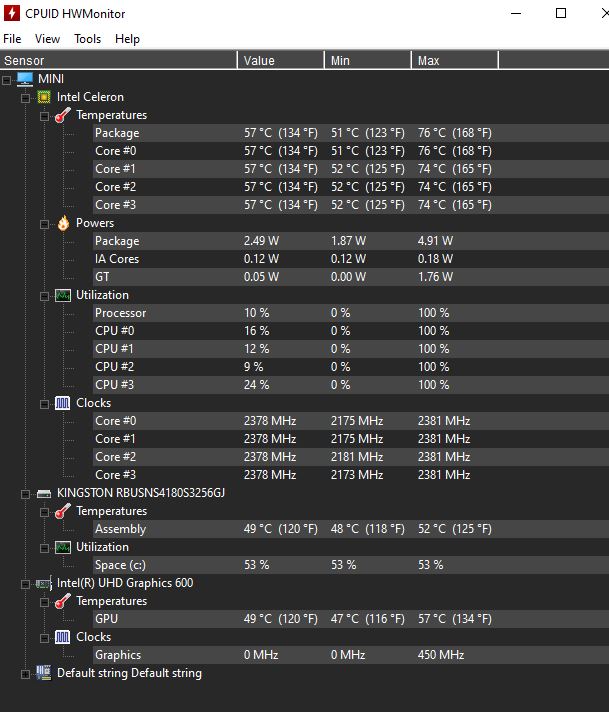Select the Assembly temperature row
609x712 pixels.
(x=351, y=529)
